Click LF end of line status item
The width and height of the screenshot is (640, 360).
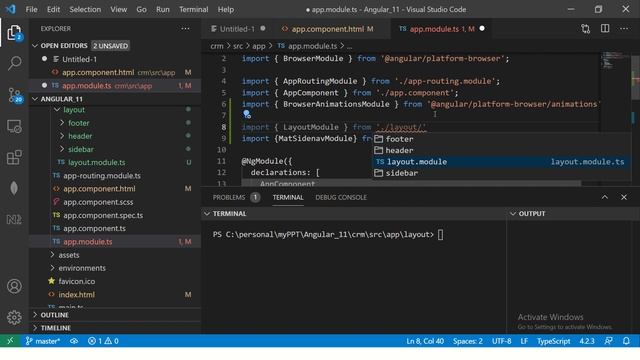coord(524,341)
